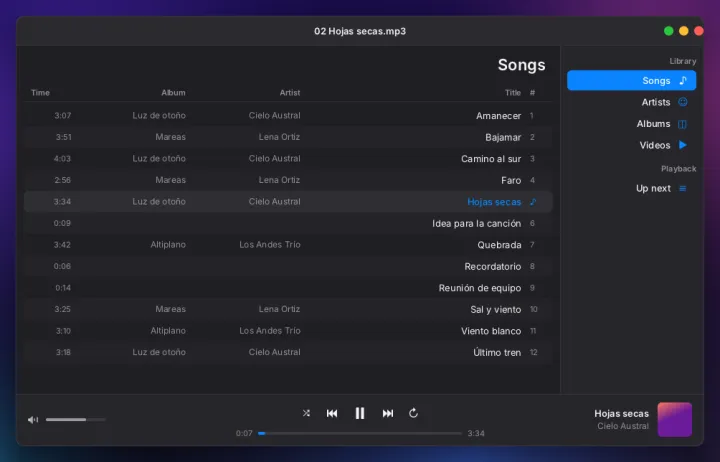The image size is (720, 462).
Task: Pause the current song
Action: pyautogui.click(x=360, y=413)
